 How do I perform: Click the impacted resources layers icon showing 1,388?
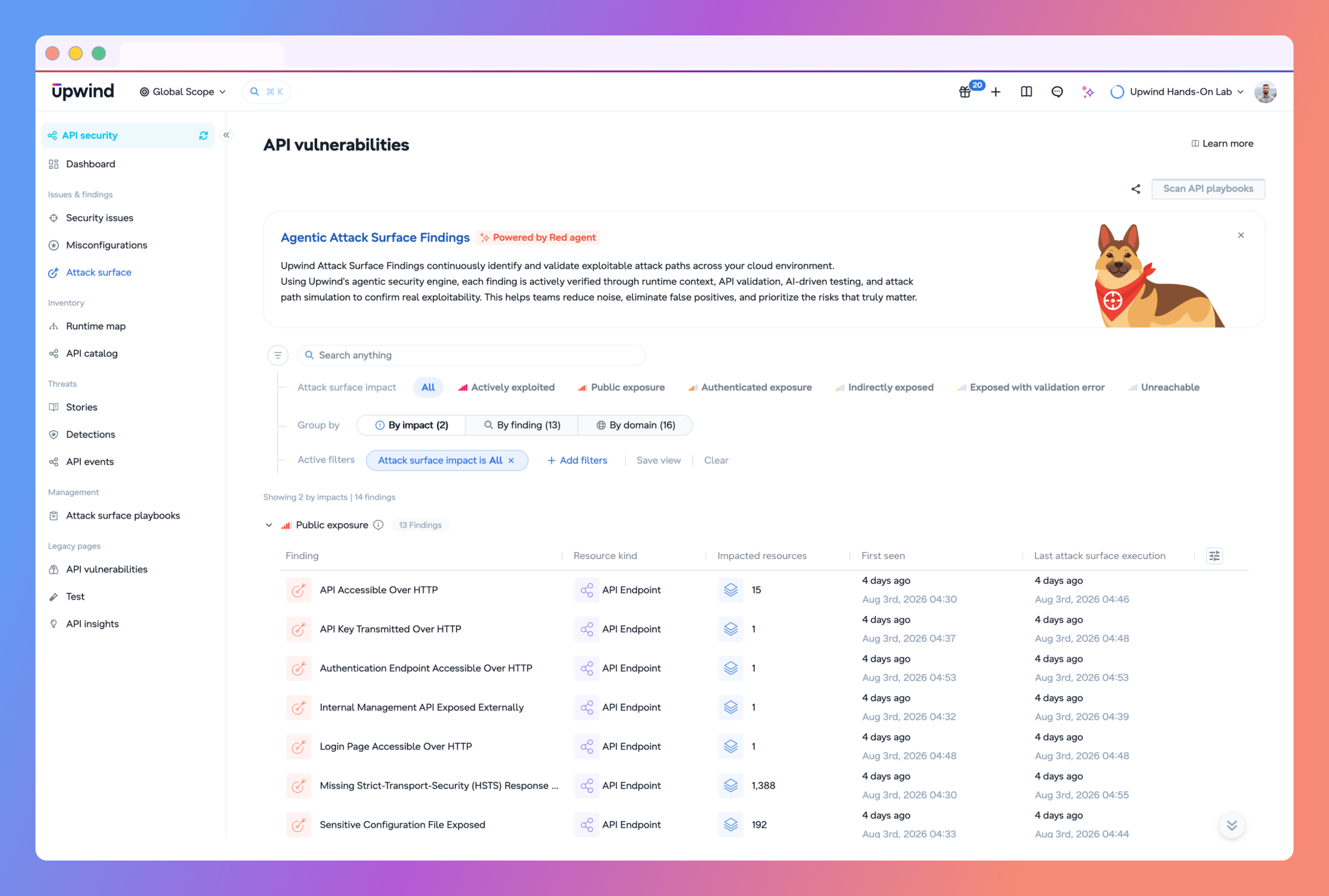[730, 786]
